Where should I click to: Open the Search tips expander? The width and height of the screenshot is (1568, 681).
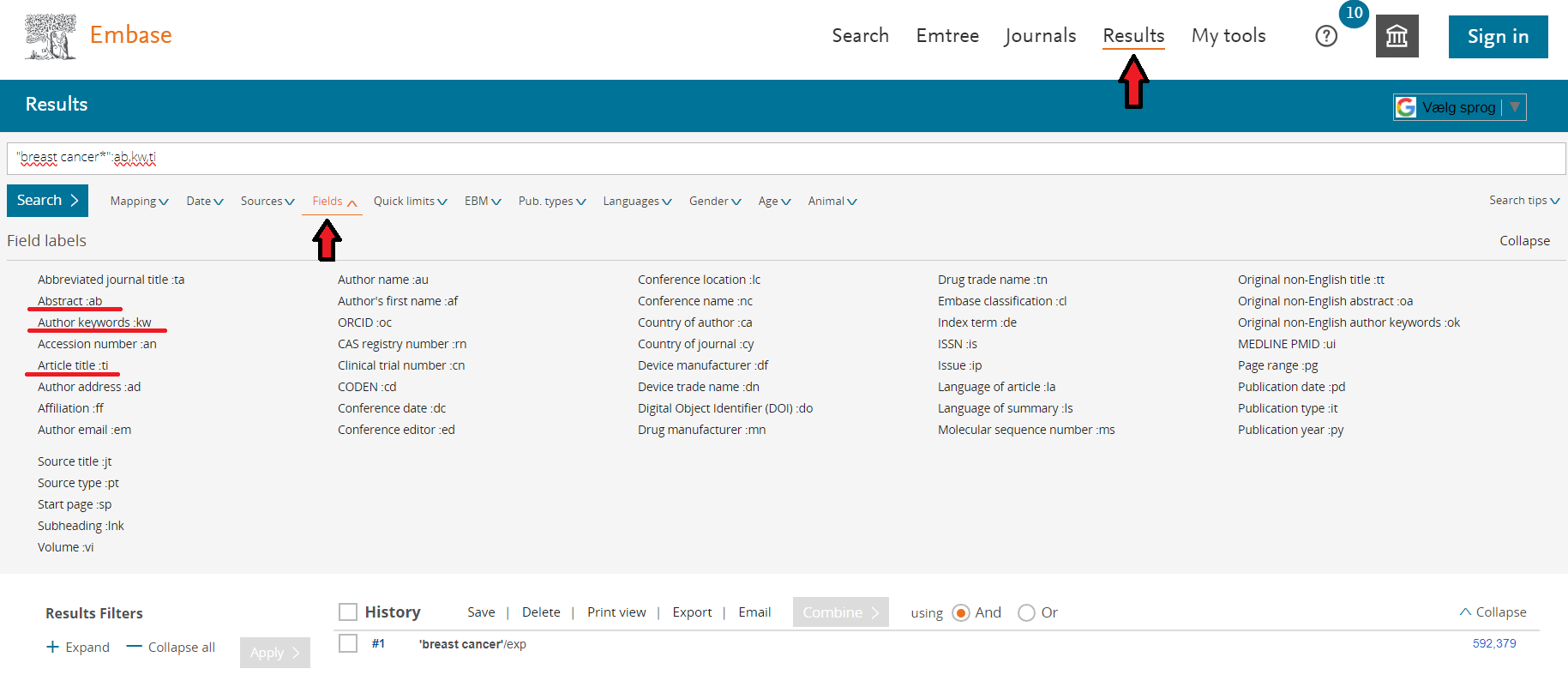click(x=1524, y=200)
